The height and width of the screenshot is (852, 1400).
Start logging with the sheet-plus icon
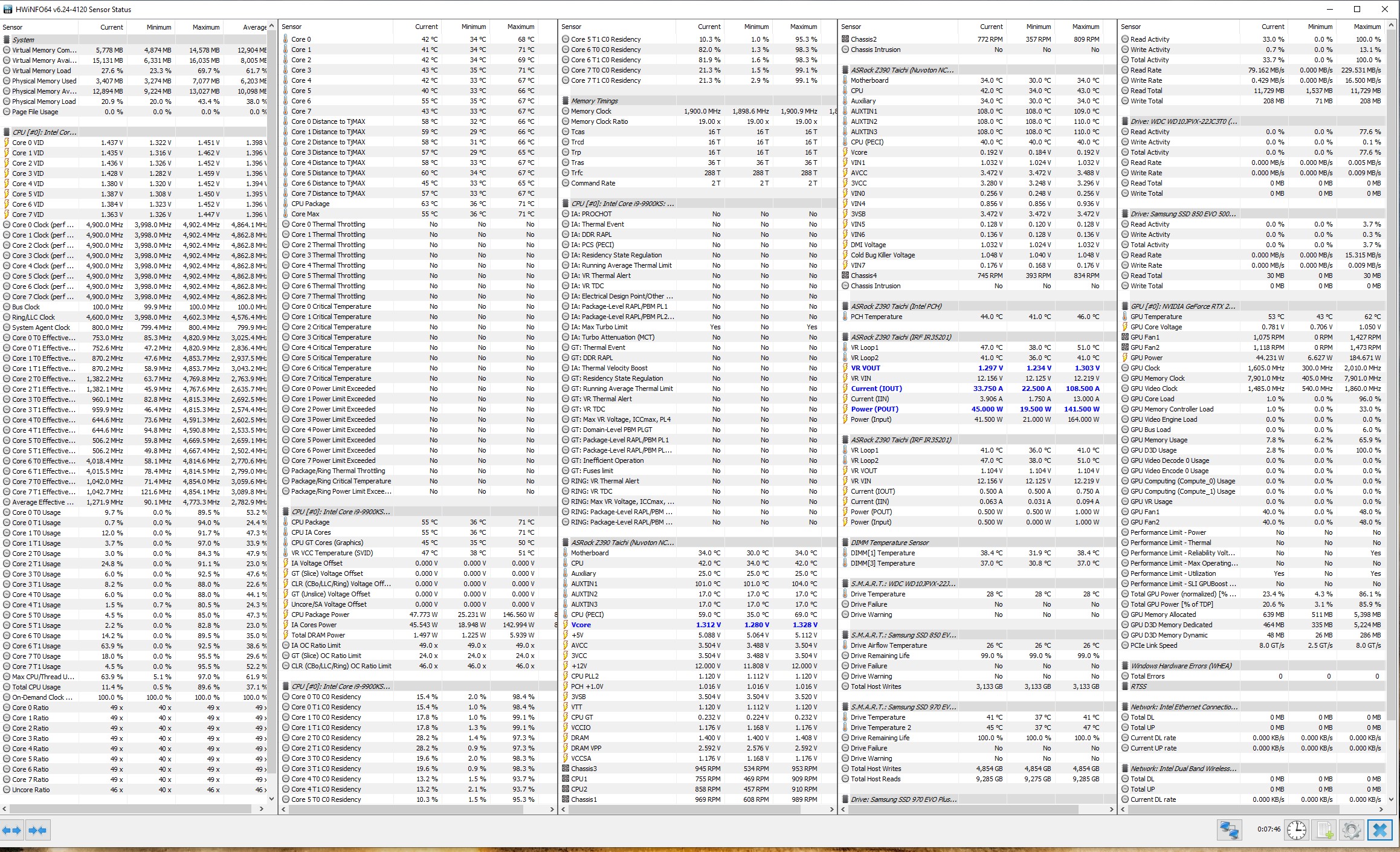tap(1324, 830)
